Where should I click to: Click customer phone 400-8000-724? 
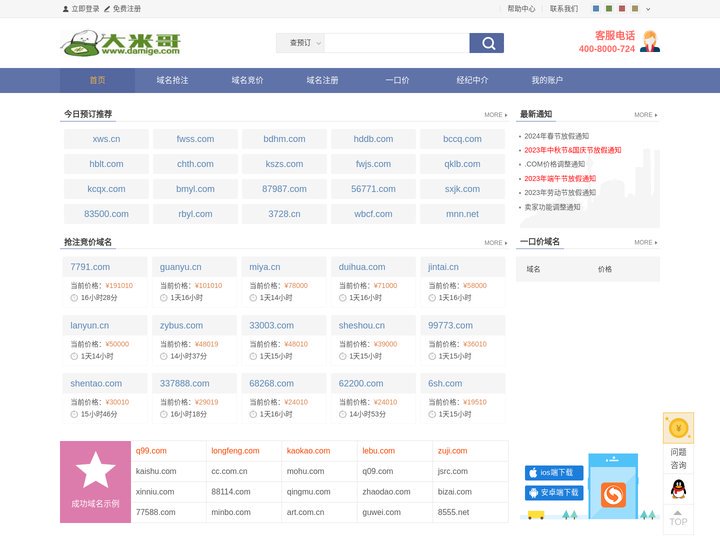[607, 49]
